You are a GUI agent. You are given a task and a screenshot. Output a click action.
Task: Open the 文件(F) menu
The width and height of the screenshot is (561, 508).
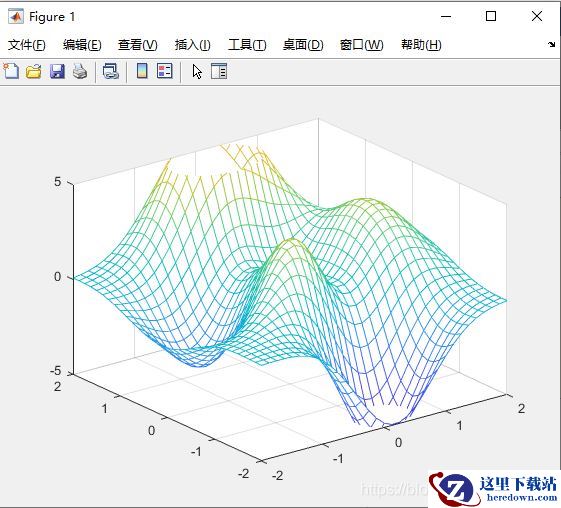coord(27,45)
